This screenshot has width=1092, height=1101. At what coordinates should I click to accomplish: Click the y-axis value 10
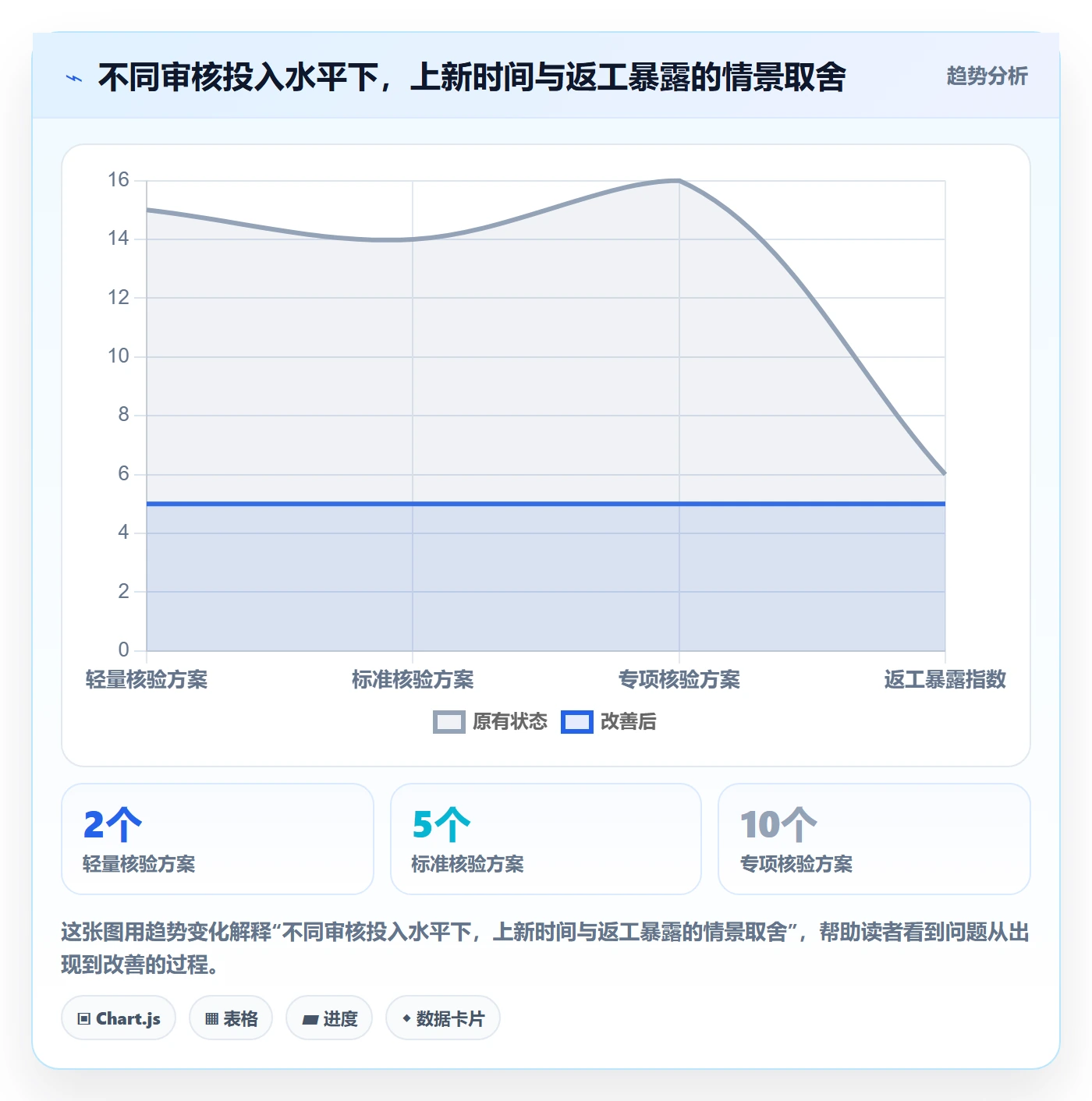[119, 356]
